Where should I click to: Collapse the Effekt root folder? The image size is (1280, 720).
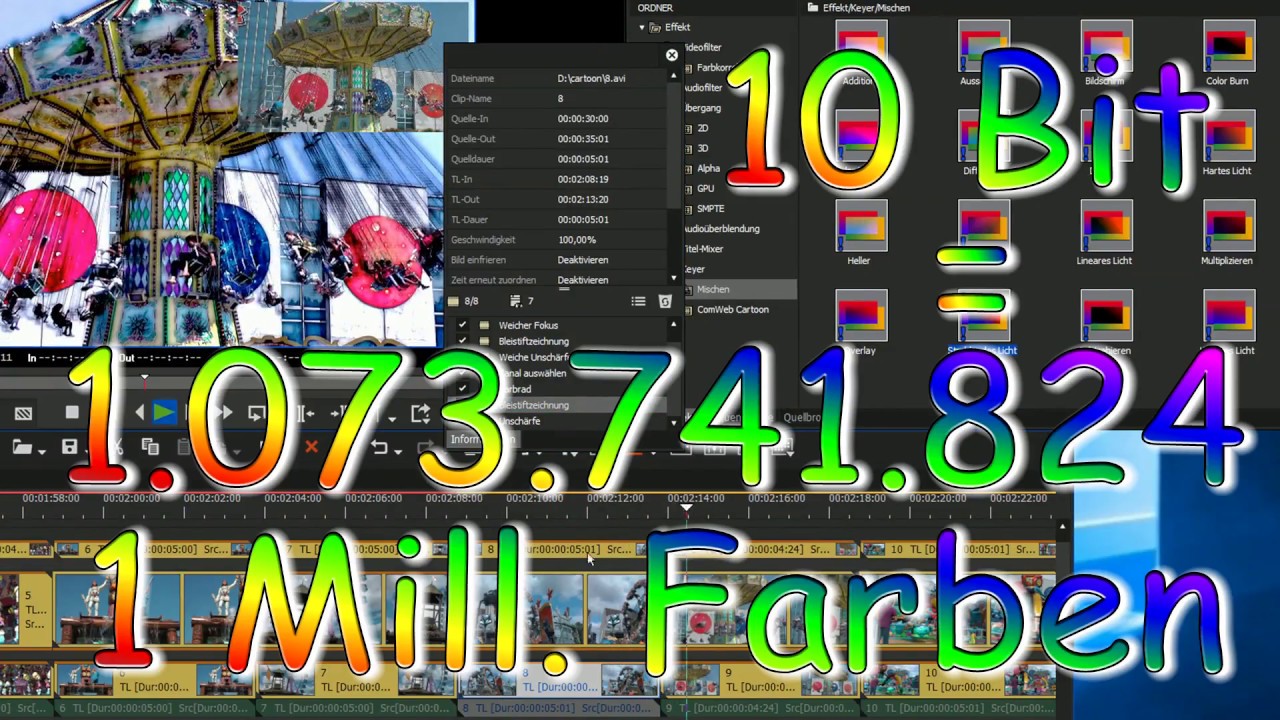[x=642, y=28]
